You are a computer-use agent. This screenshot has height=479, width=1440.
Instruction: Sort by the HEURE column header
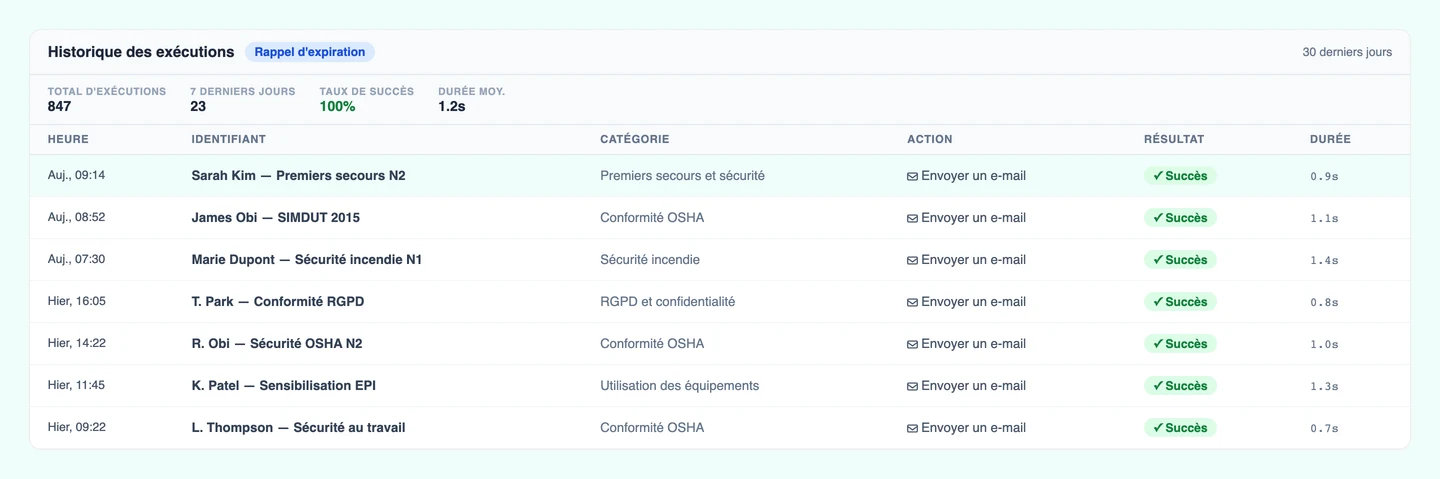click(x=68, y=139)
